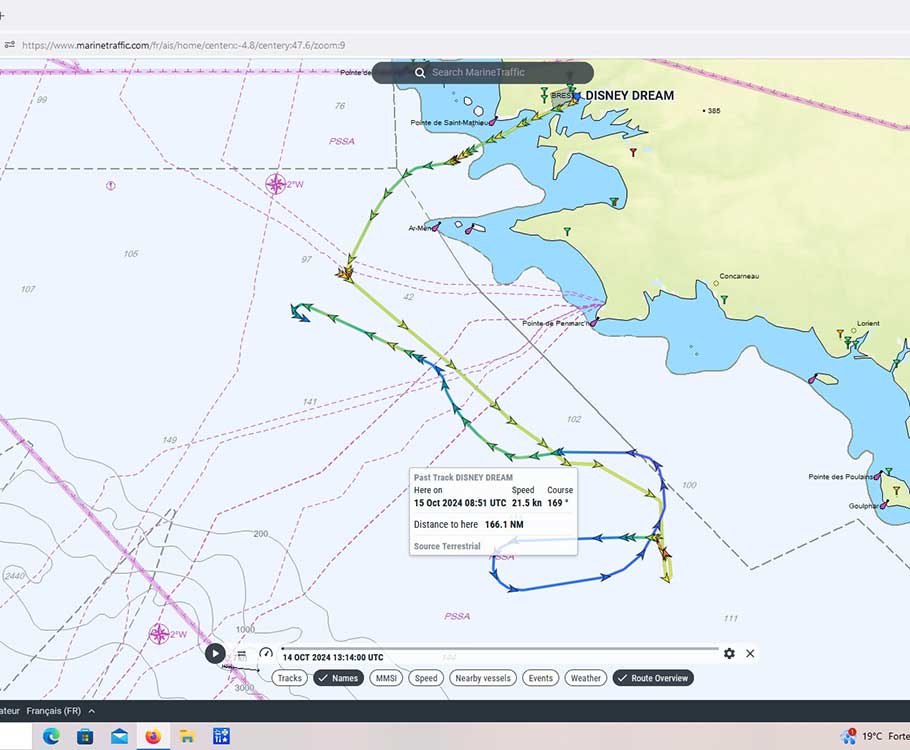Image resolution: width=910 pixels, height=750 pixels.
Task: Click the playback timeline progress bar
Action: (500, 648)
